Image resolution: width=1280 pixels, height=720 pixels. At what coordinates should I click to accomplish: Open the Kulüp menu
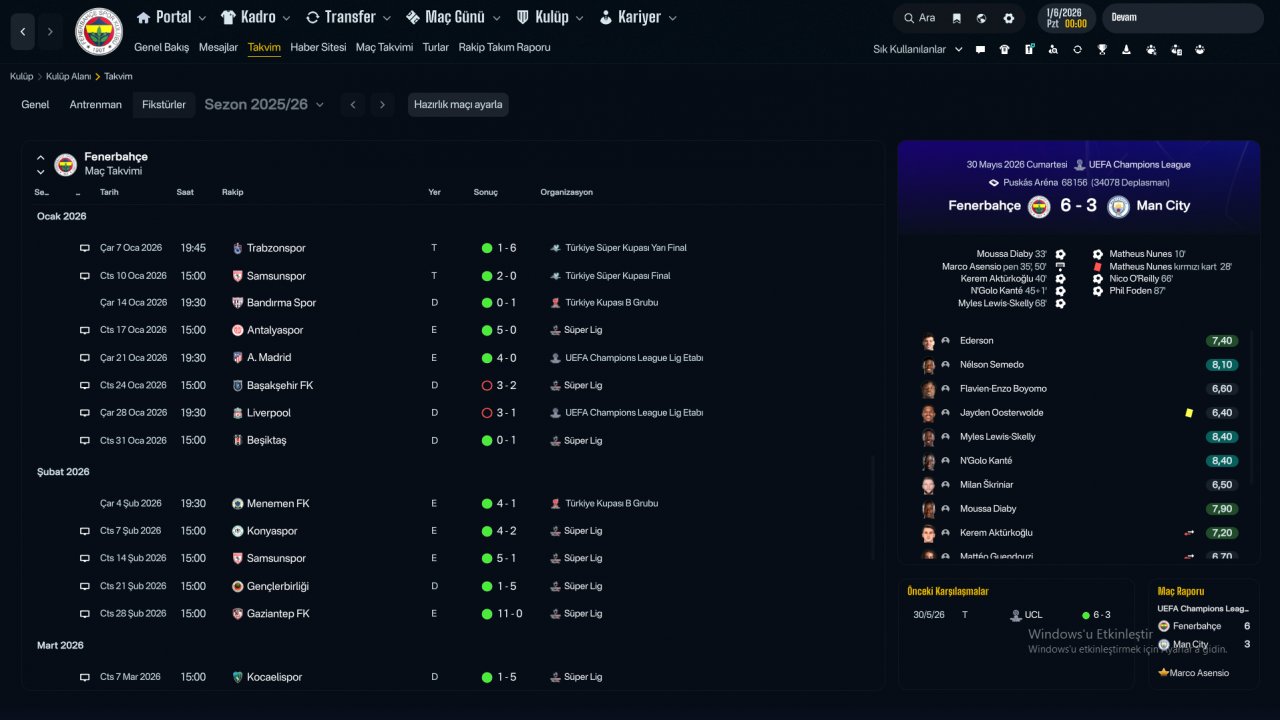pyautogui.click(x=550, y=17)
